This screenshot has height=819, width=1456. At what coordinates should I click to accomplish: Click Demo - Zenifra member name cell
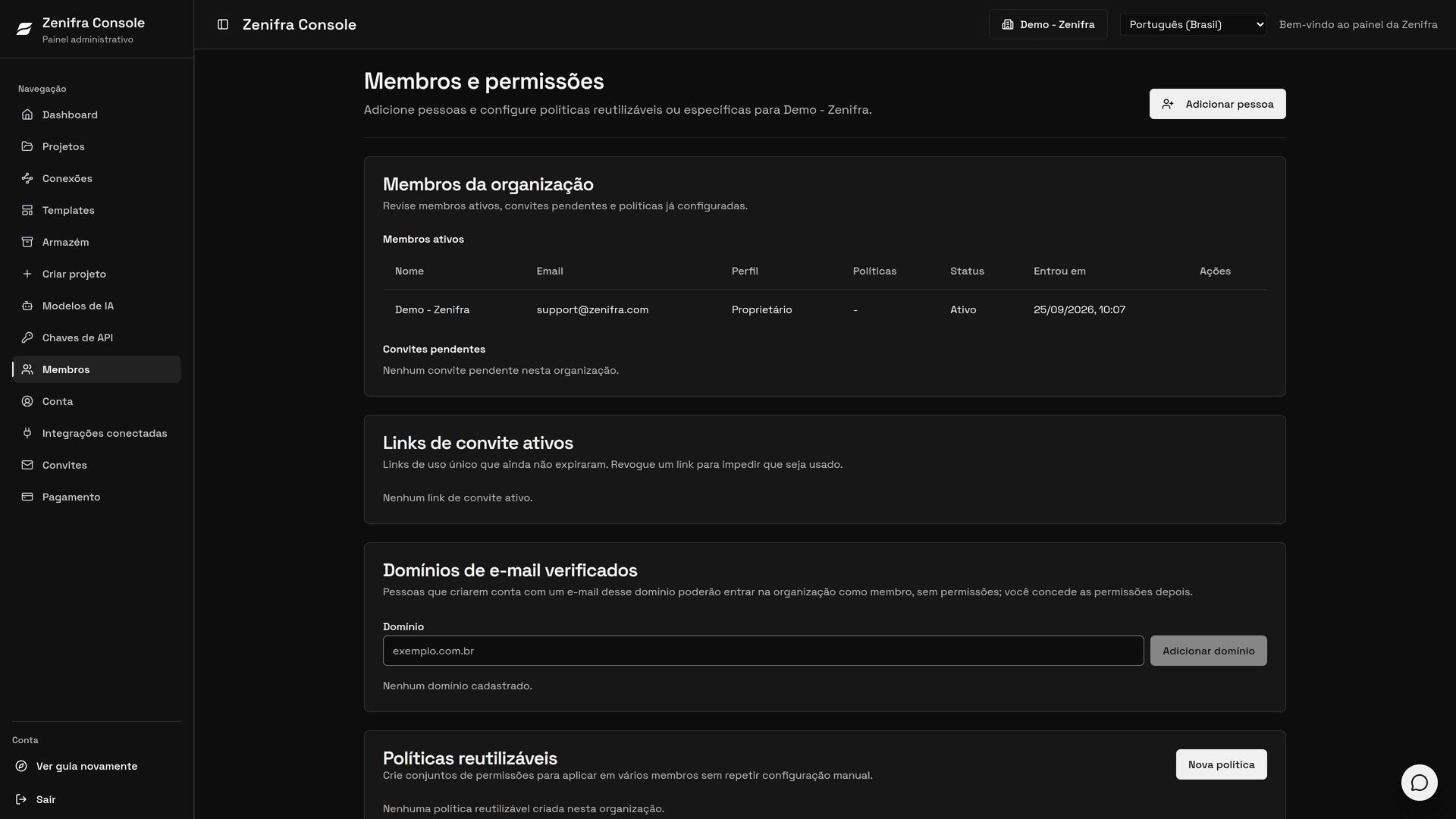pos(432,309)
